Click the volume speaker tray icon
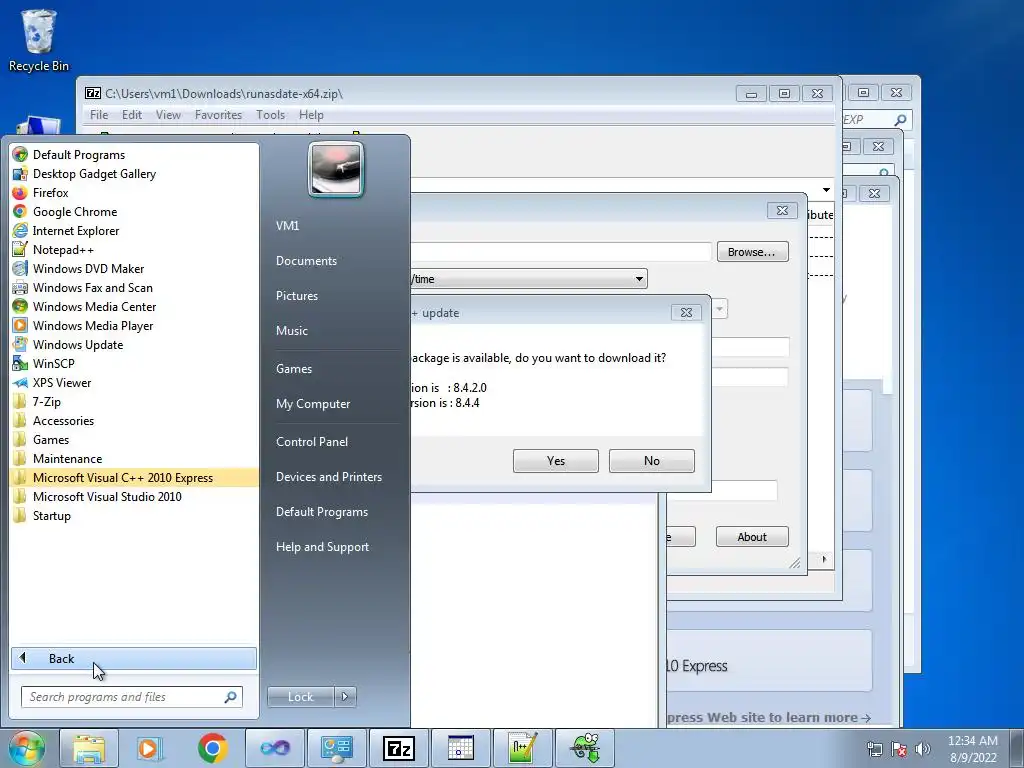Viewport: 1024px width, 768px height. coord(922,749)
